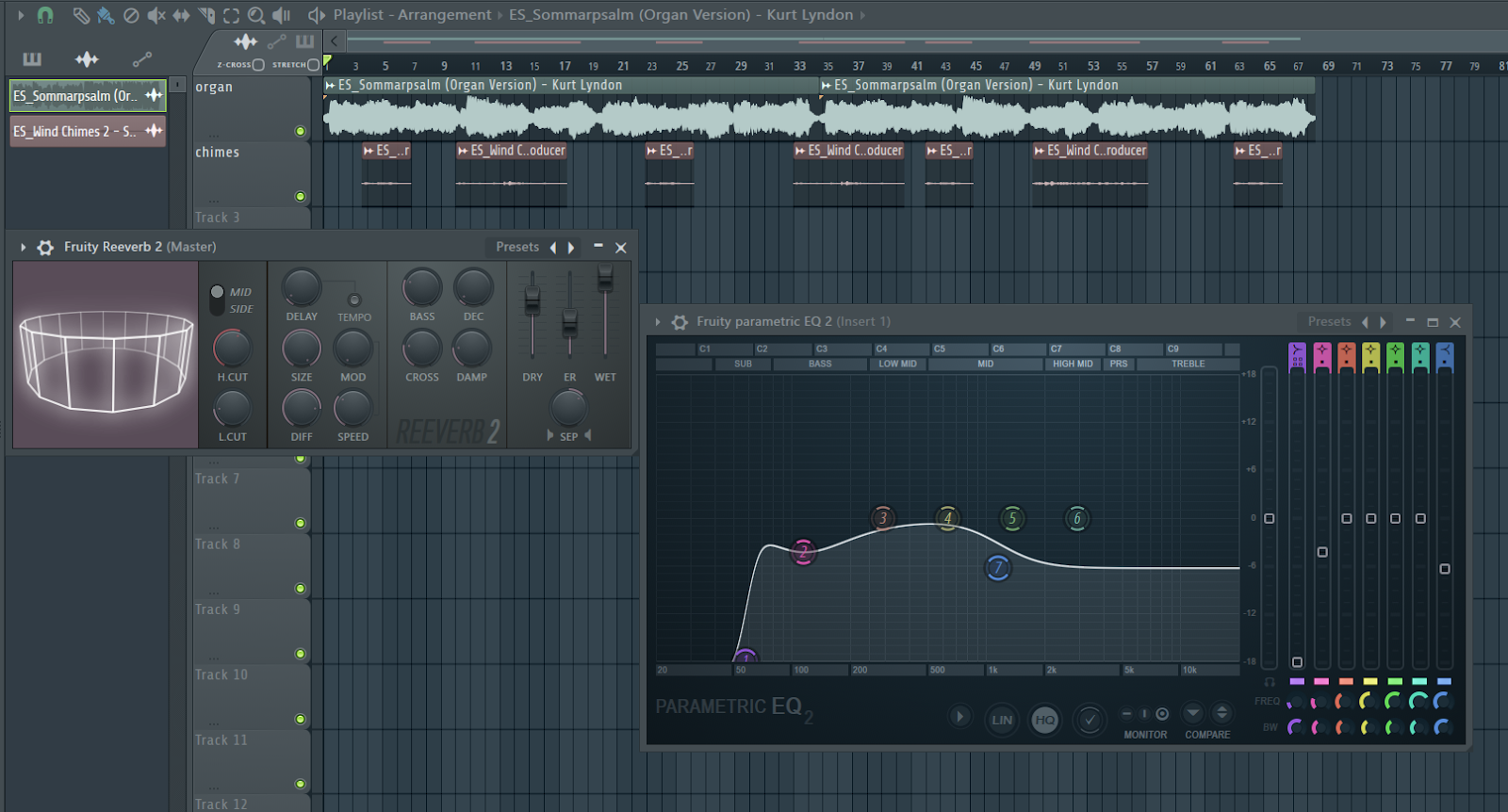
Task: Select EQ band 7 node
Action: tap(998, 568)
